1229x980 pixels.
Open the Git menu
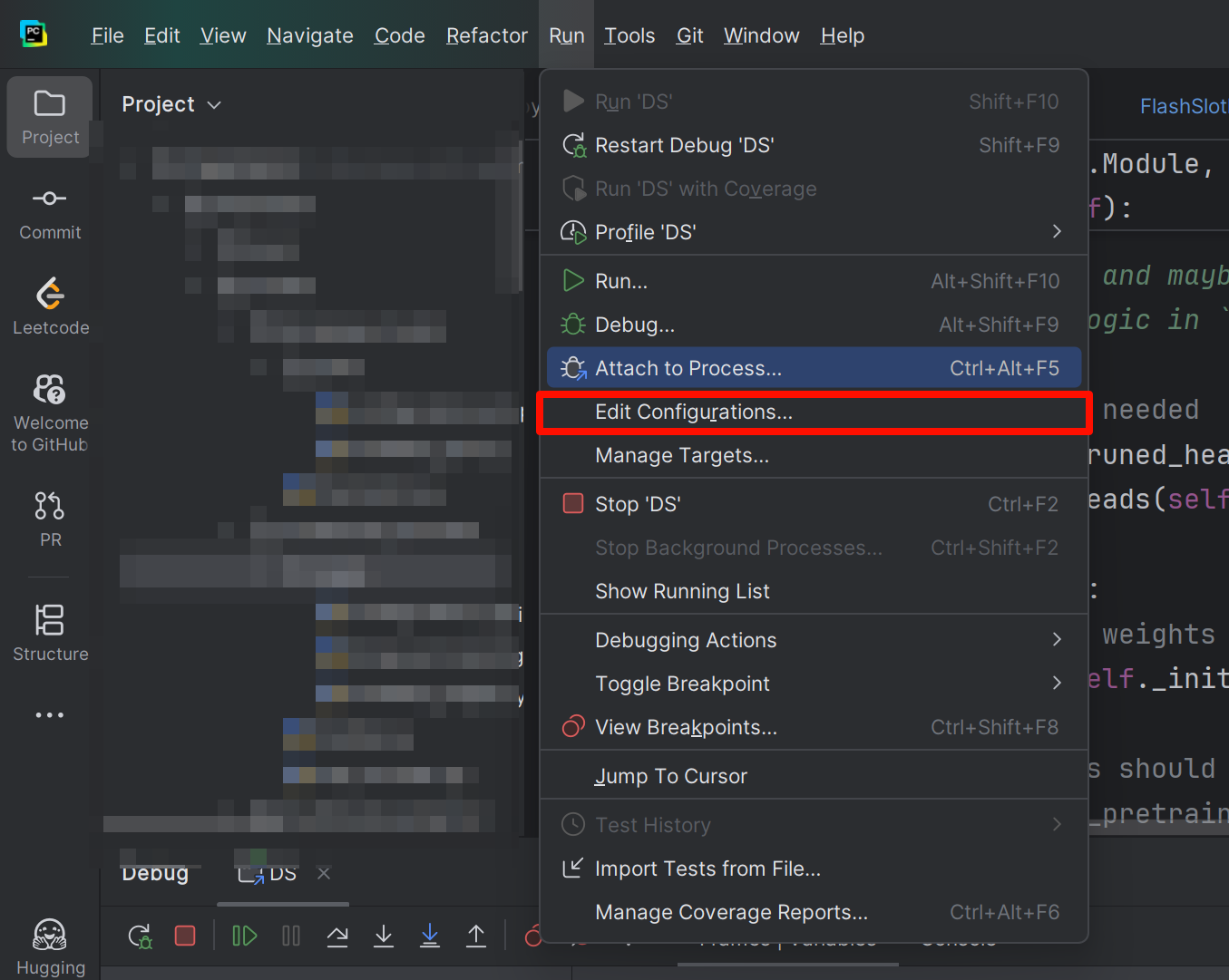point(689,35)
